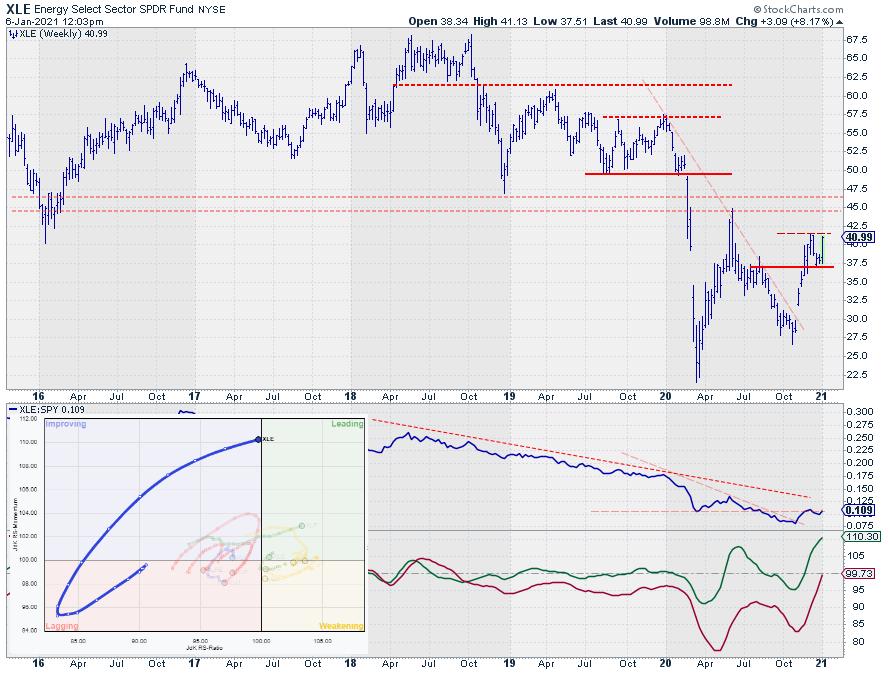
Task: Click the '21' year label on the bottom panel's time axis
Action: pyautogui.click(x=820, y=663)
